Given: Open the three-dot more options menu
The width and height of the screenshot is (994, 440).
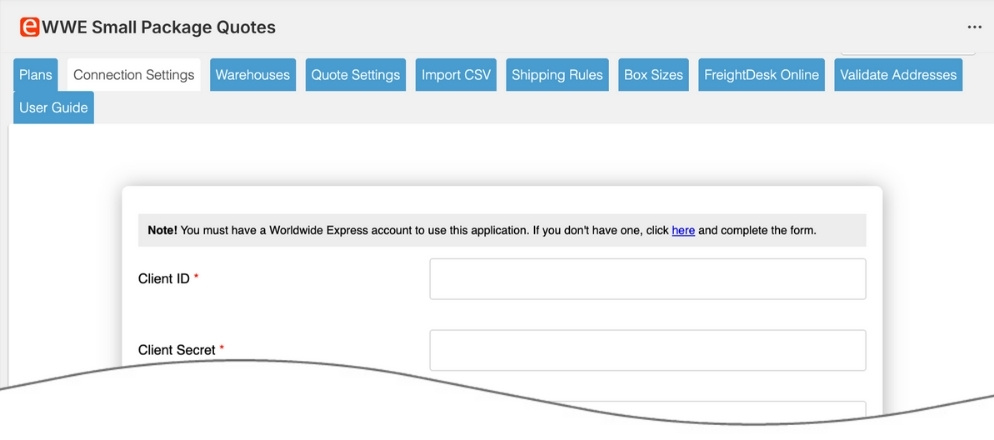Looking at the screenshot, I should (974, 27).
